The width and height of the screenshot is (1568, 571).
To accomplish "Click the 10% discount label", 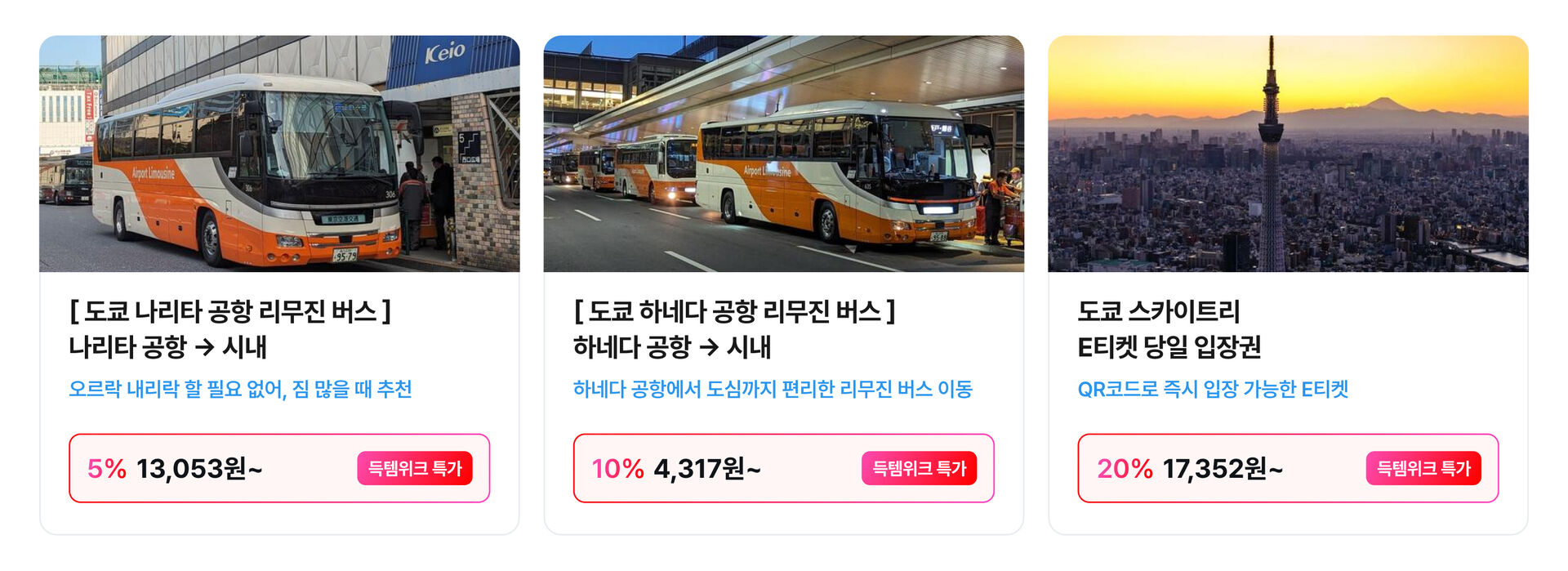I will (x=618, y=469).
